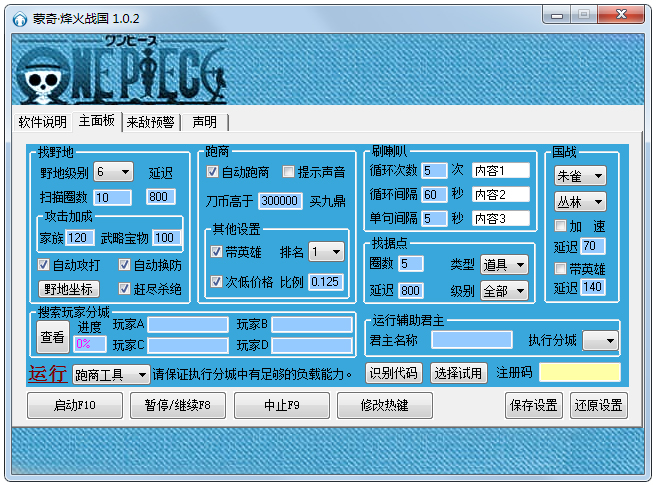
Task: Enable the 加速 checkbox in 国战
Action: click(560, 225)
